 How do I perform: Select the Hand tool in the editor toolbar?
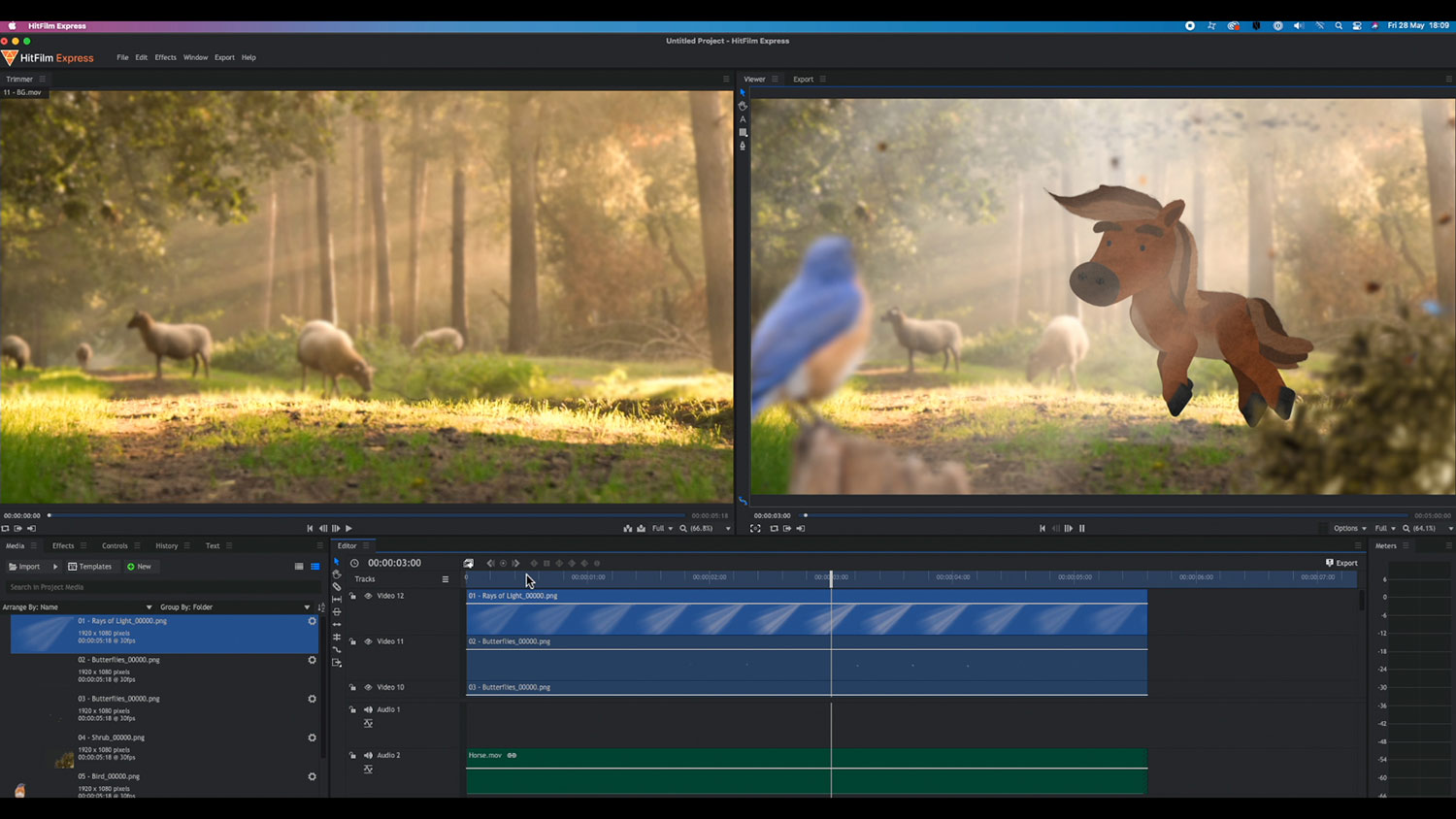[337, 574]
